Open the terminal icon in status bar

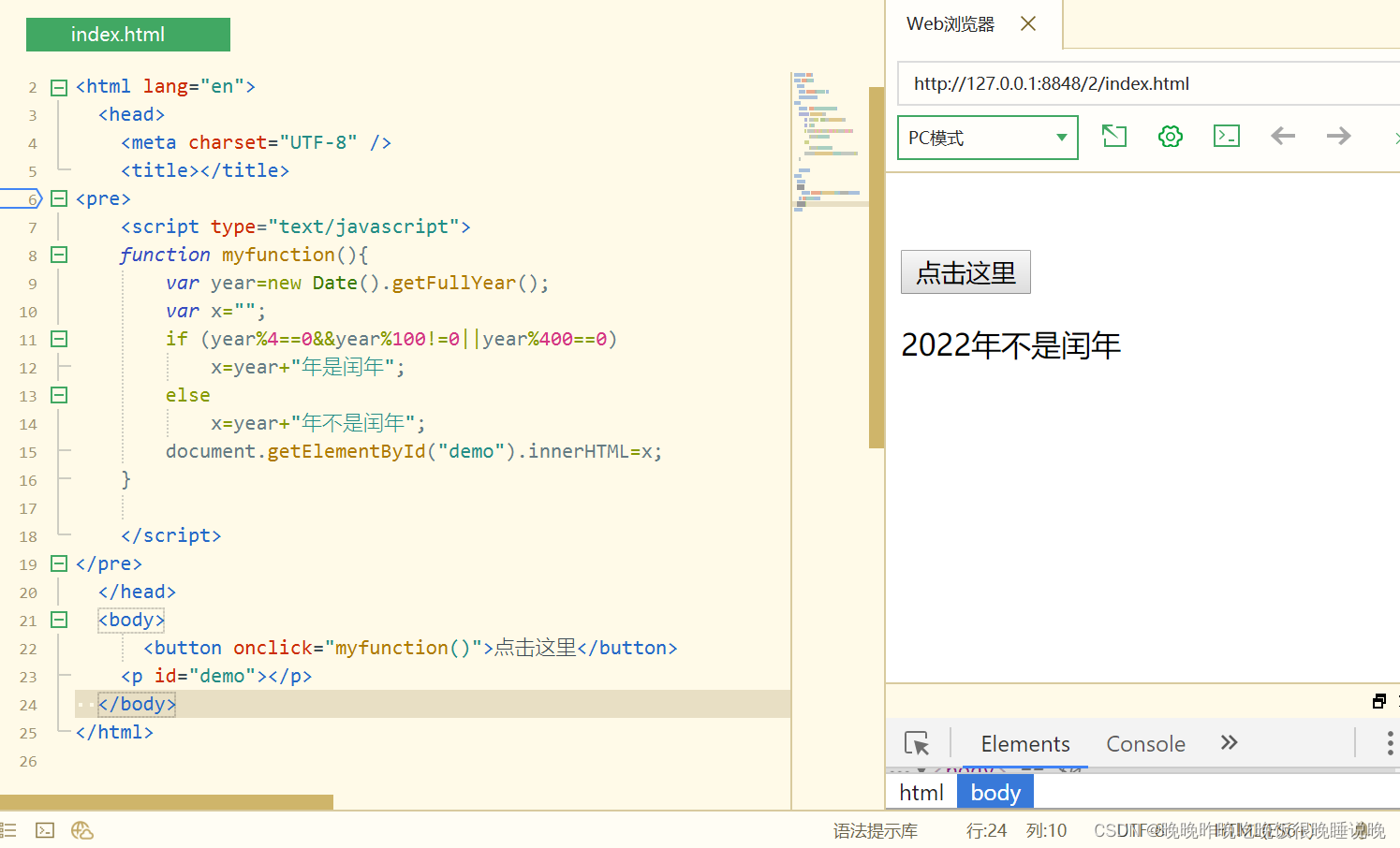tap(45, 830)
